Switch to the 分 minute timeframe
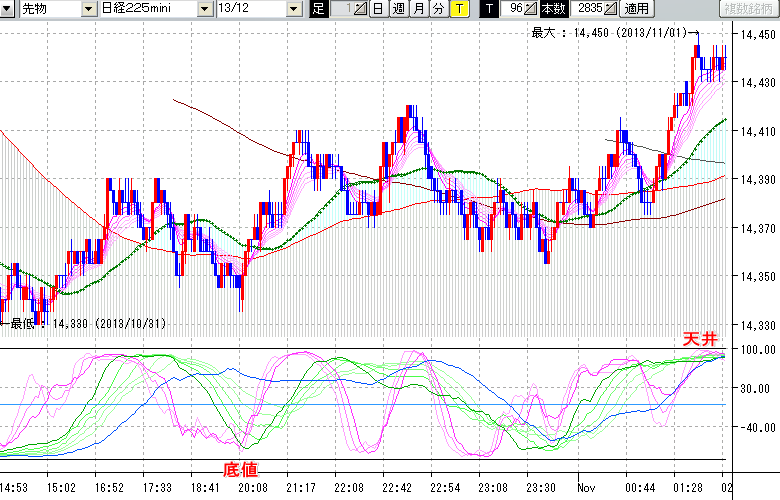The width and height of the screenshot is (780, 500). 438,9
